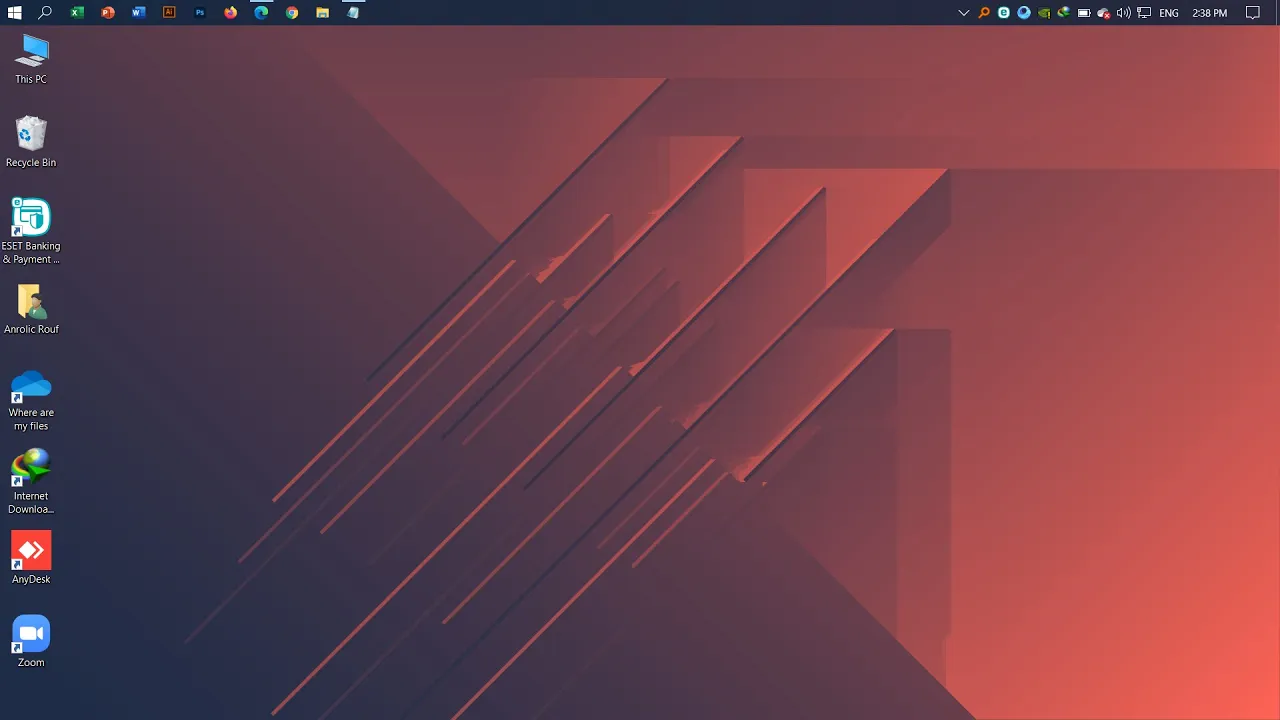Launch PowerPoint from the taskbar
1280x720 pixels.
pos(108,13)
